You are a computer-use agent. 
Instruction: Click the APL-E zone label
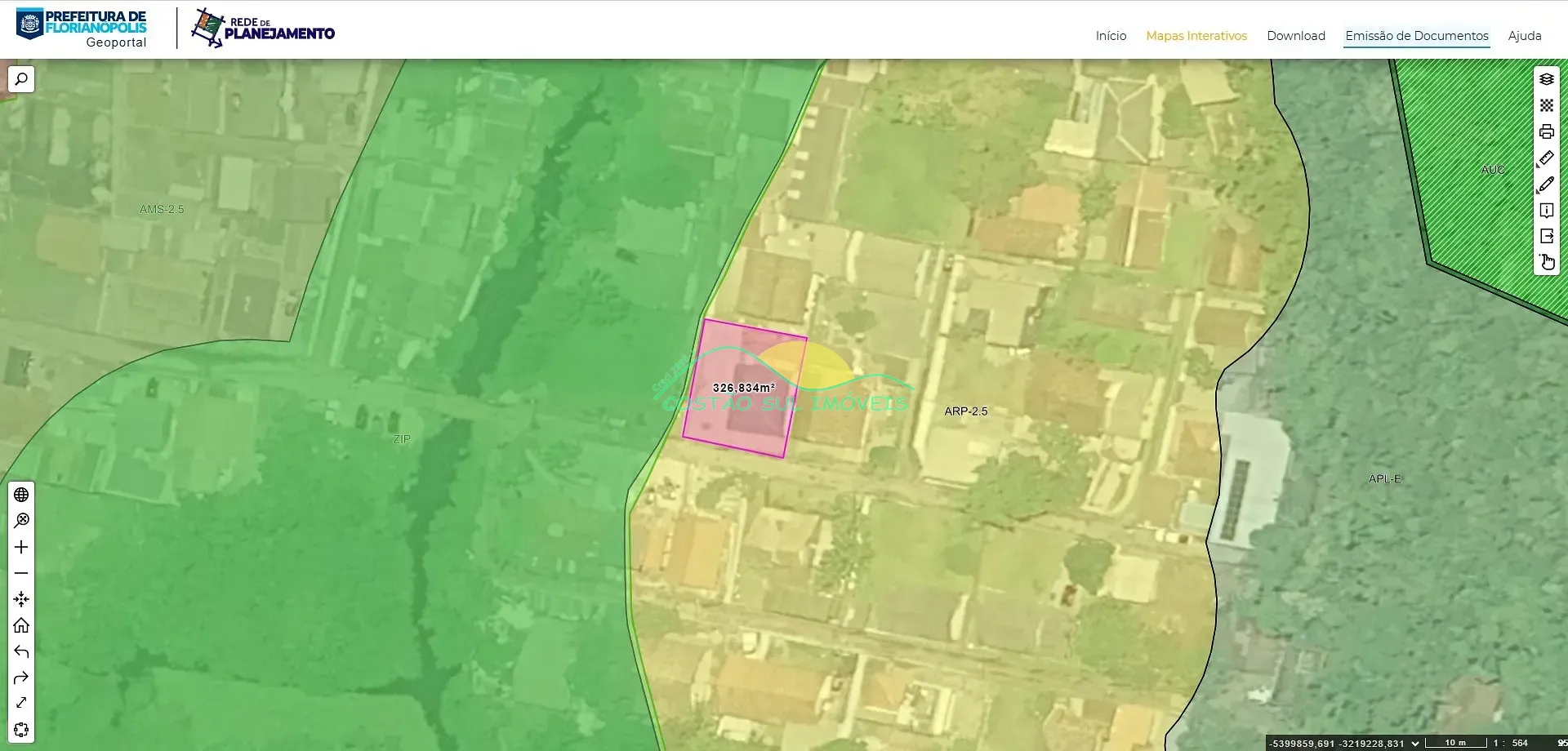(x=1385, y=478)
